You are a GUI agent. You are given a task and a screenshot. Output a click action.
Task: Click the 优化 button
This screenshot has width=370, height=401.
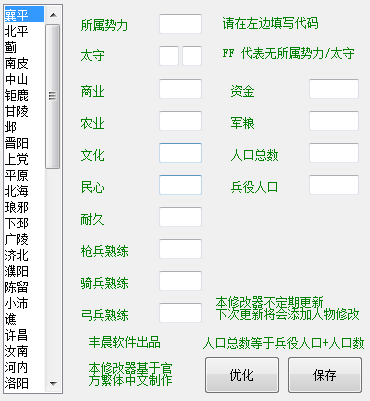(242, 375)
